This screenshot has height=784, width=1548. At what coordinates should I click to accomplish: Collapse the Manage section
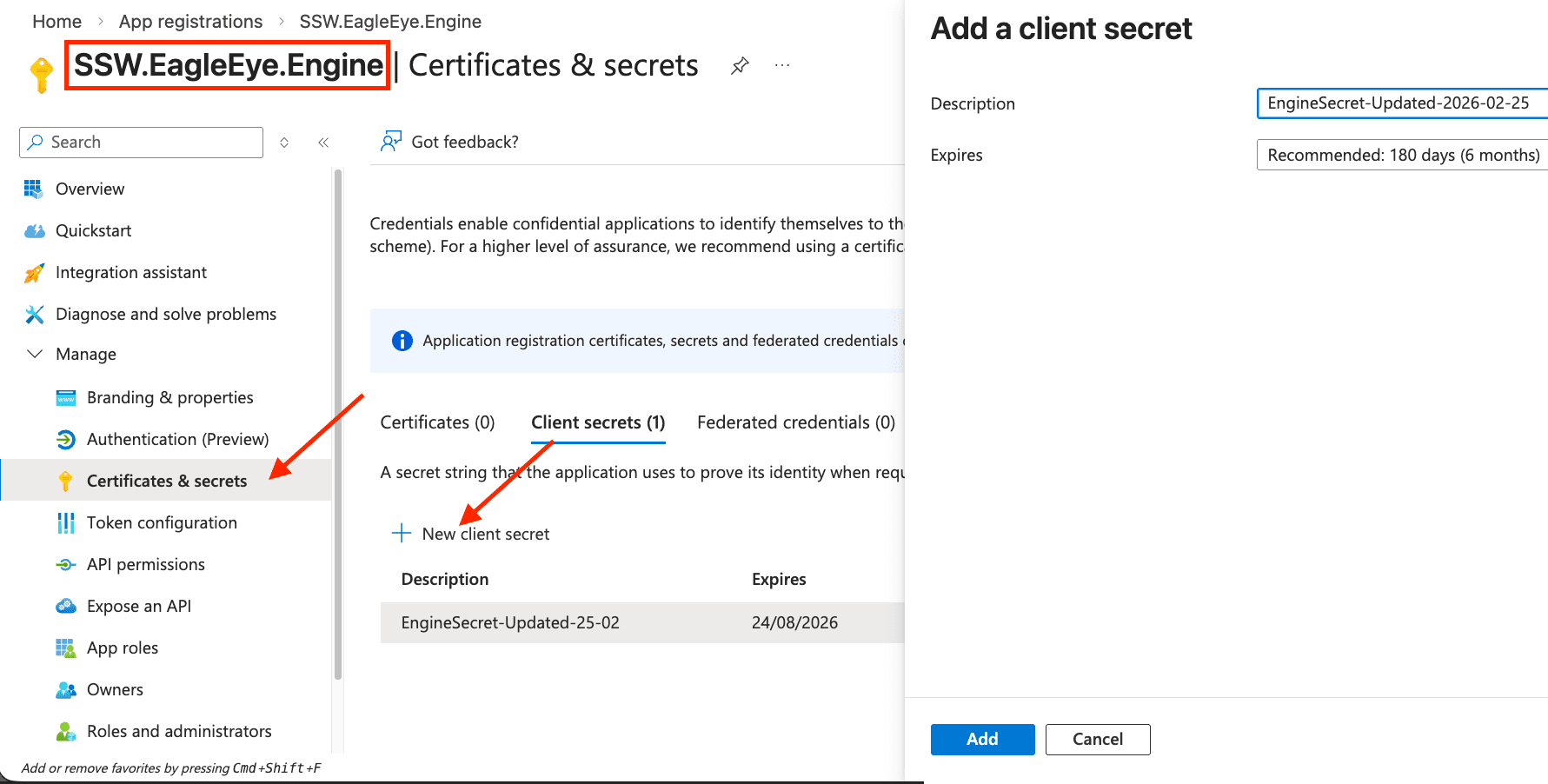35,354
